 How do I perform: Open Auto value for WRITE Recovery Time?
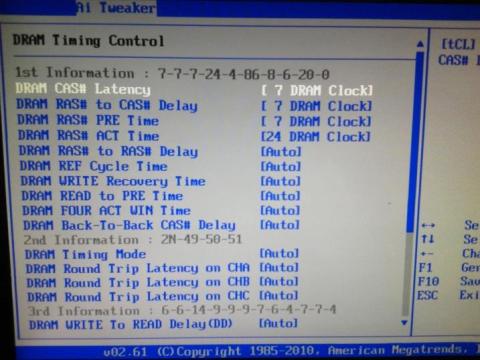click(280, 181)
